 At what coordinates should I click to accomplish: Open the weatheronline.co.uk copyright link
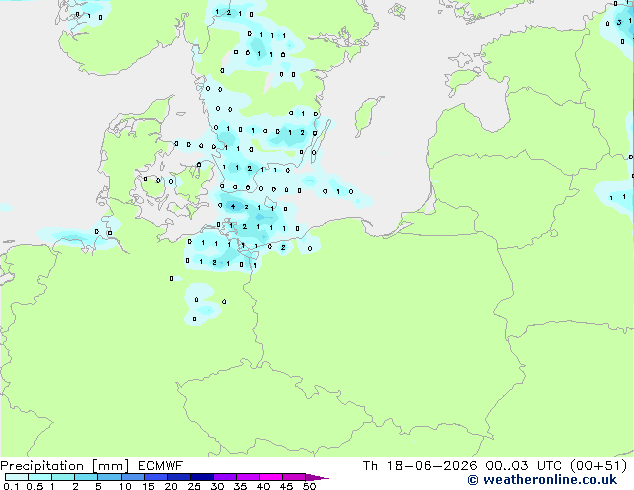(542, 480)
